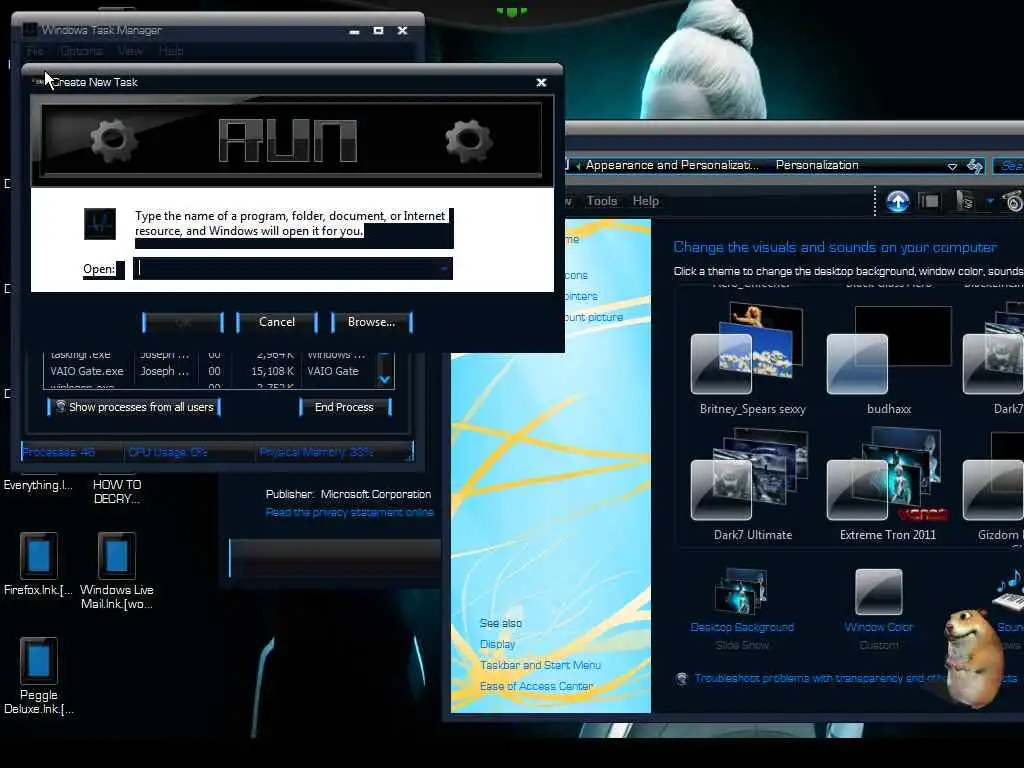Click the 15,108 K memory value
This screenshot has width=1024, height=768.
(x=272, y=371)
